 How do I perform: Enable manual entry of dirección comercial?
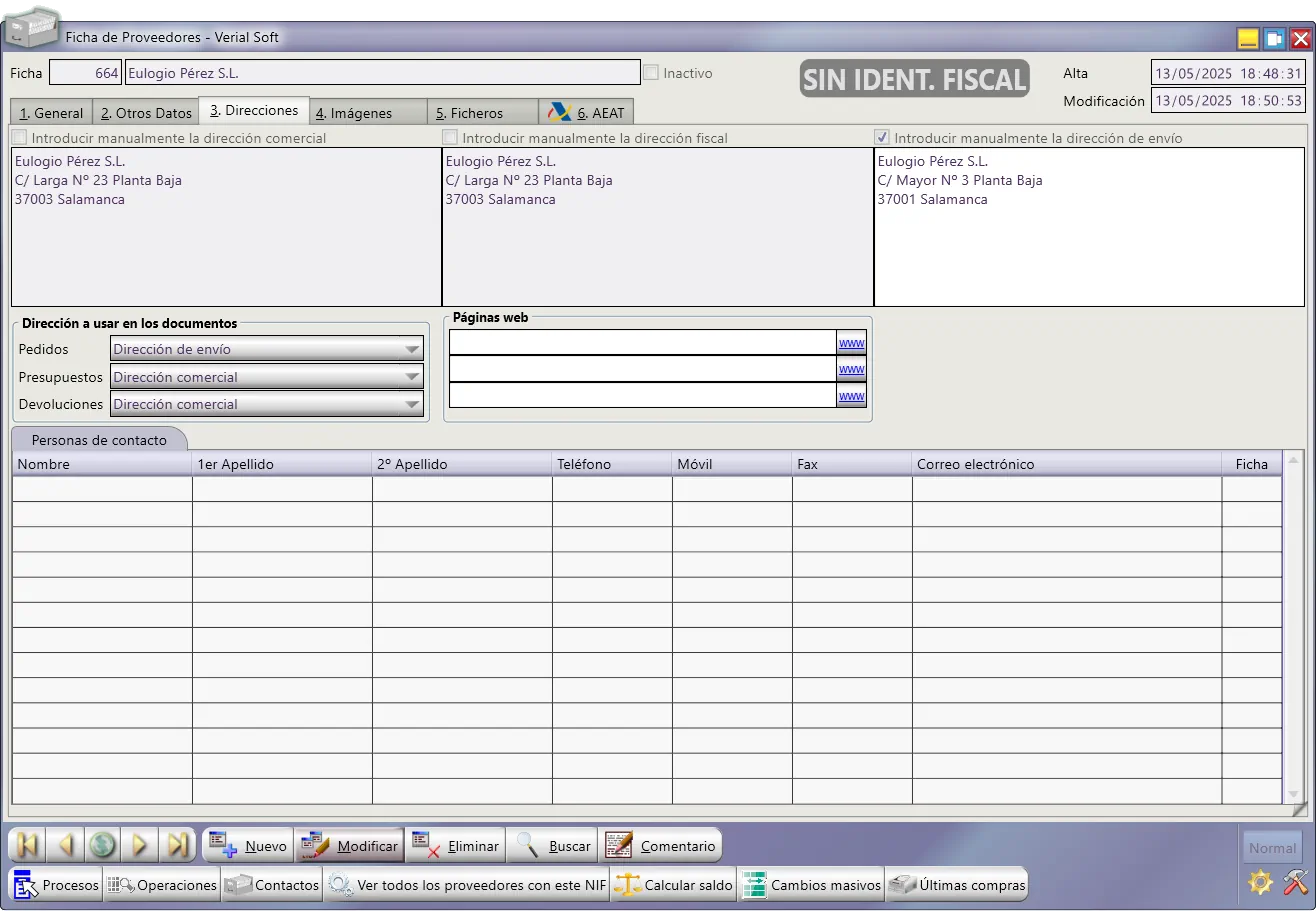point(19,138)
